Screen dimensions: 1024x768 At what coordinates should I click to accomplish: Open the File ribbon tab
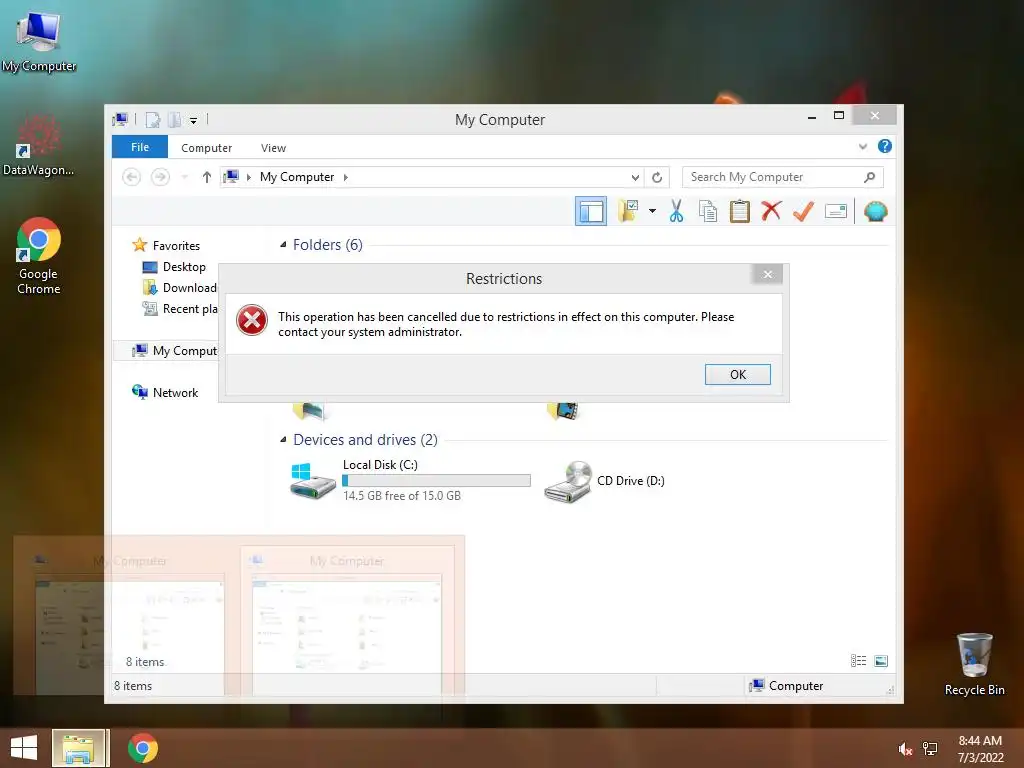pos(140,147)
